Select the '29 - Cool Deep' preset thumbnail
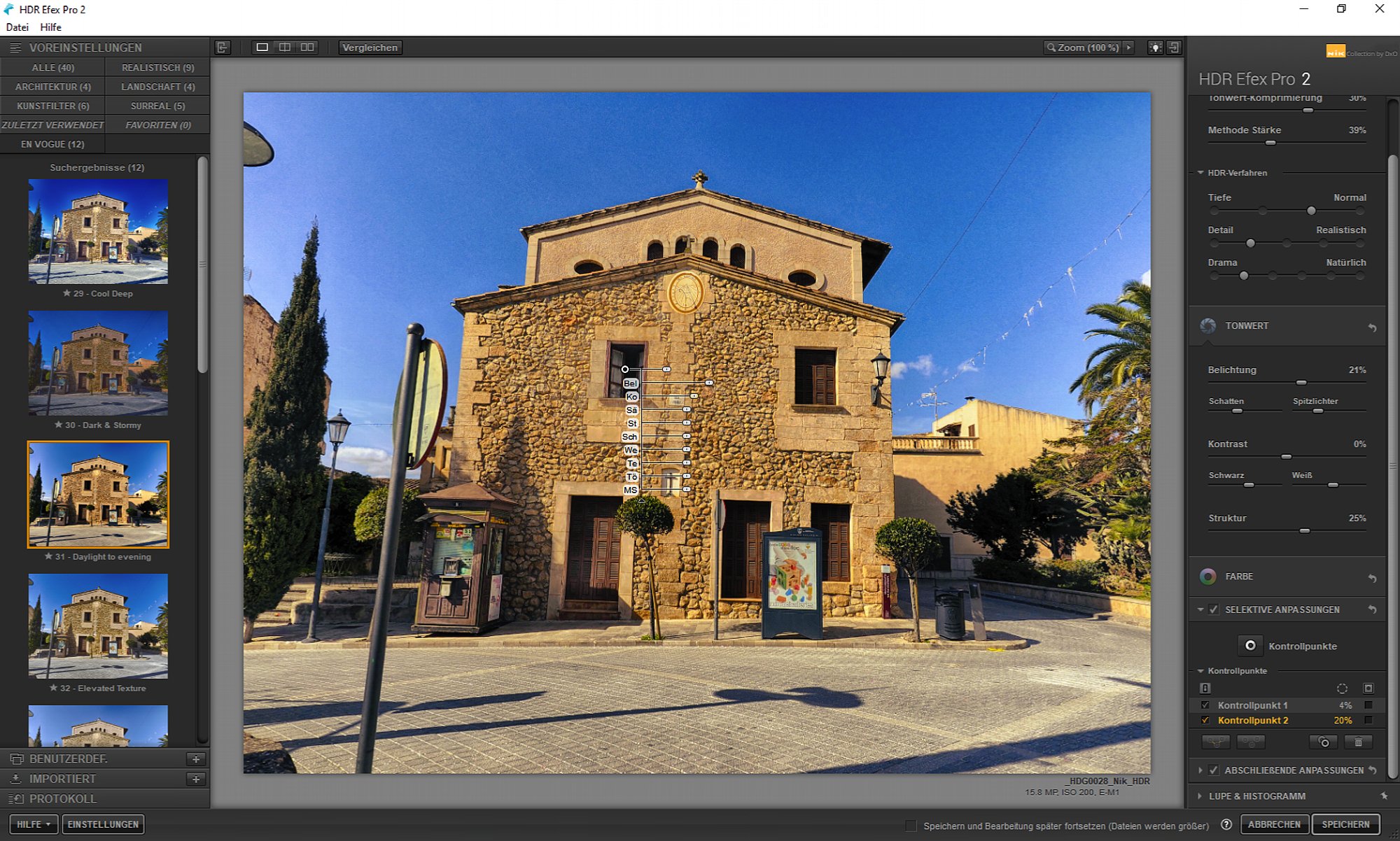The image size is (1400, 841). pos(98,232)
